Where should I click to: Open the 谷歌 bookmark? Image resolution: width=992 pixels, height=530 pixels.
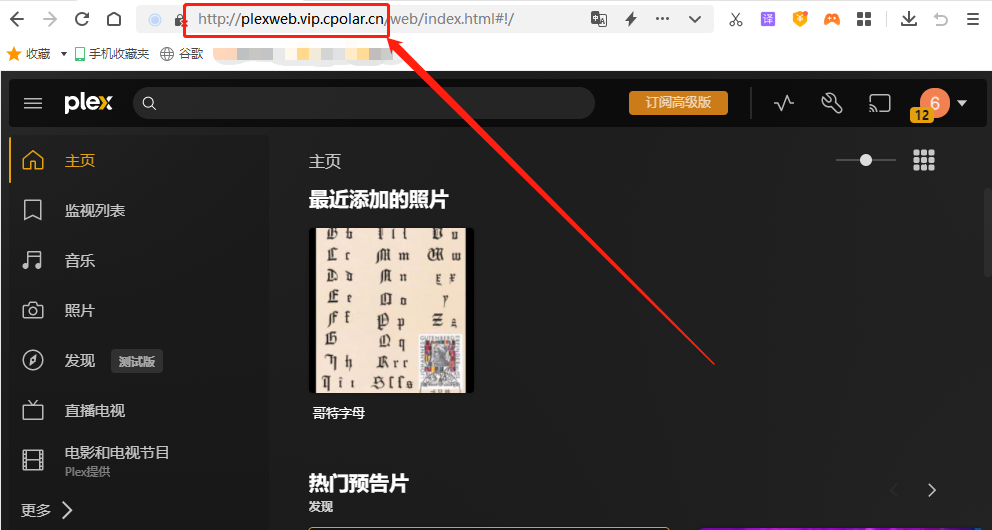tap(182, 54)
